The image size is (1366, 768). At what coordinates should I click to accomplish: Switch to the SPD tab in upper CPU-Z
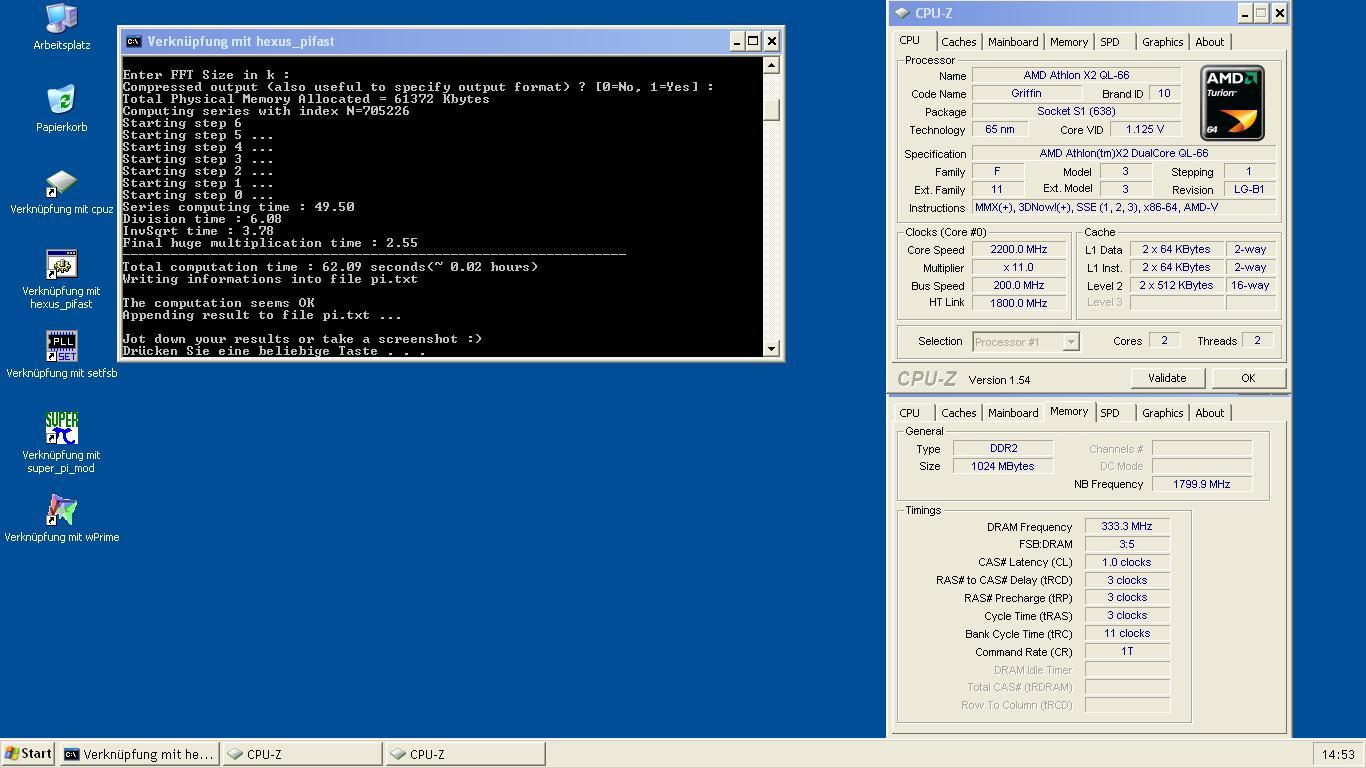tap(1110, 42)
